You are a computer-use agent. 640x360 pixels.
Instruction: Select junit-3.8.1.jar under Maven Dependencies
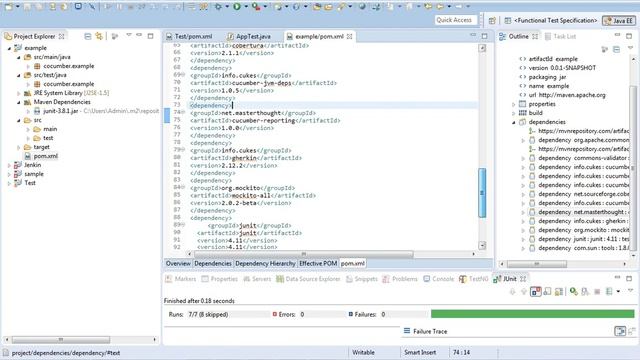[x=60, y=111]
